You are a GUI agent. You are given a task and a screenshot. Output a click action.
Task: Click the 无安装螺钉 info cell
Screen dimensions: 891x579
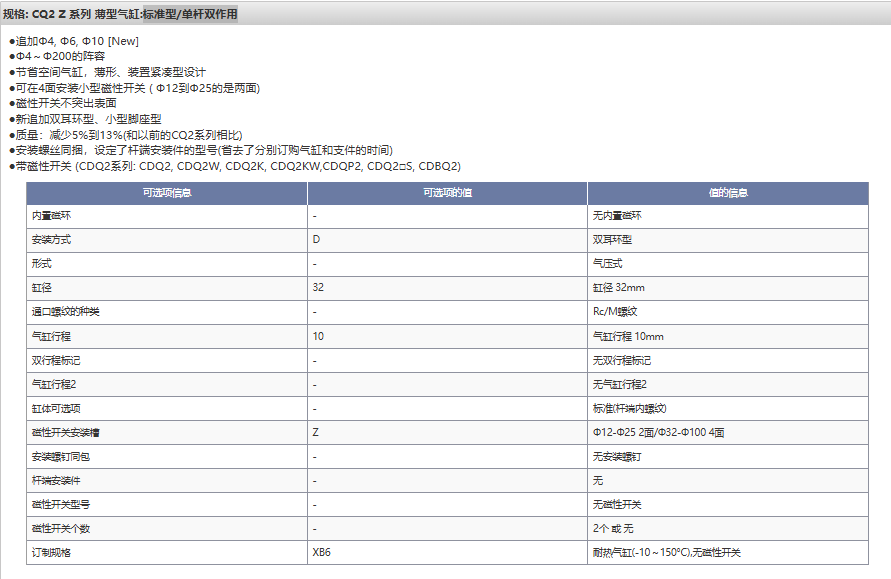(617, 457)
